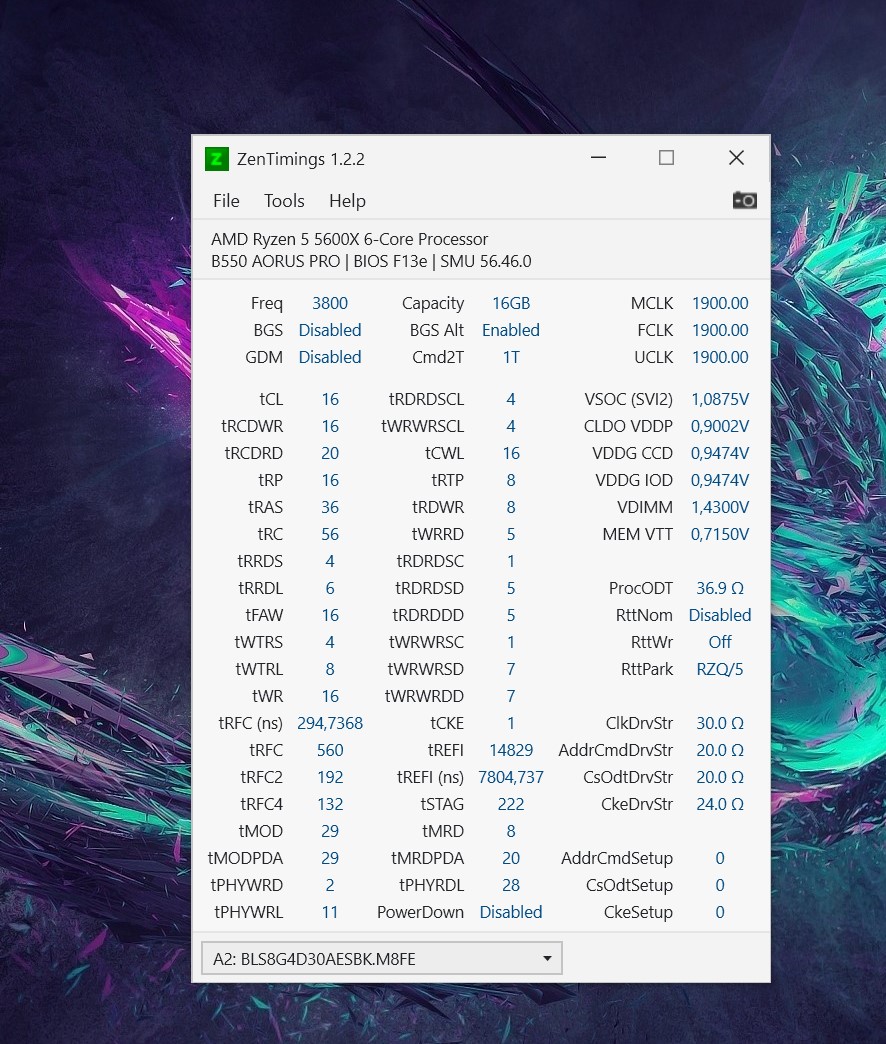The width and height of the screenshot is (886, 1044).
Task: Click the tPHYWRL value 11
Action: (x=330, y=912)
